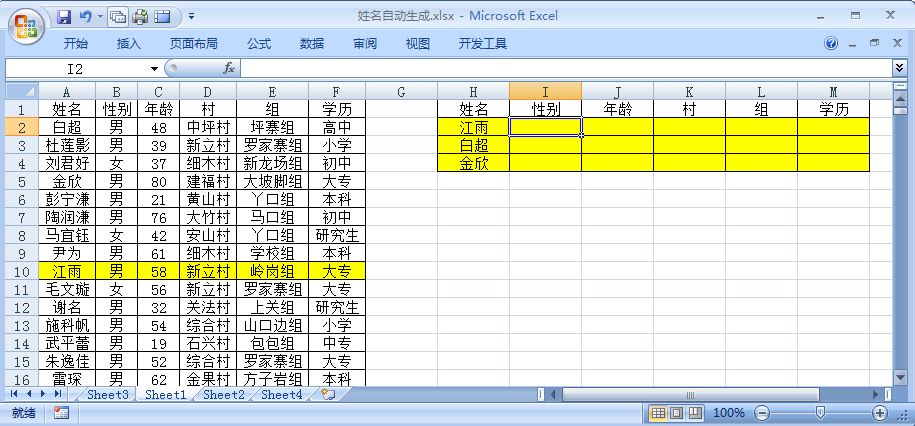Viewport: 915px width, 426px height.
Task: Click the Save icon in Quick Access
Action: (64, 16)
